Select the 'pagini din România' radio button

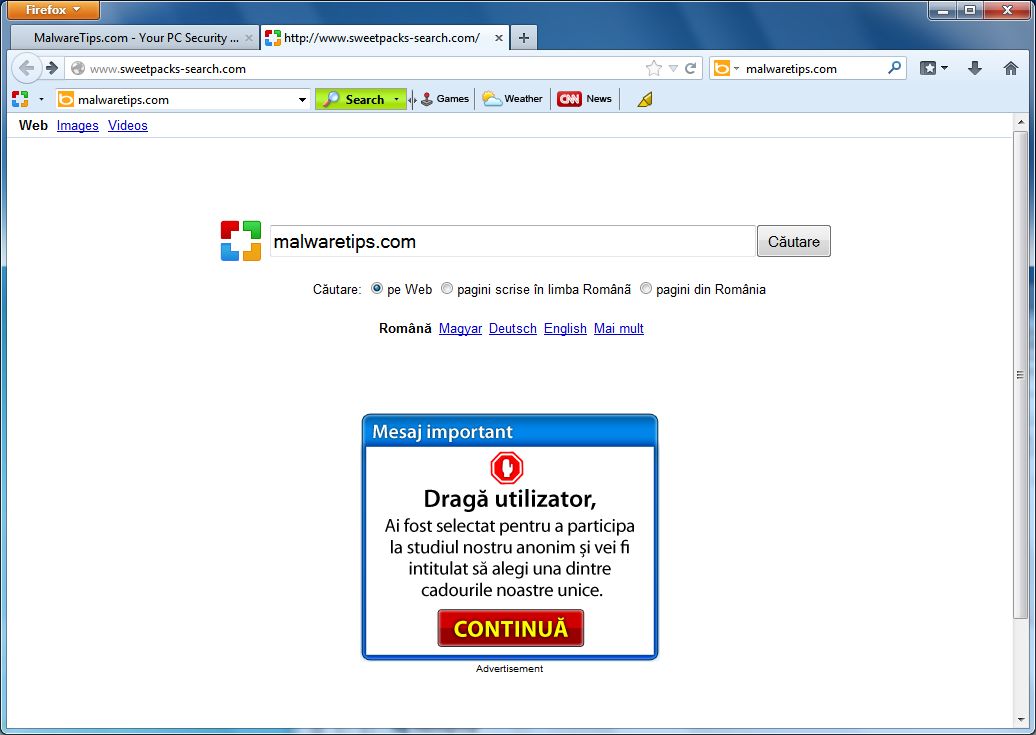click(x=646, y=288)
